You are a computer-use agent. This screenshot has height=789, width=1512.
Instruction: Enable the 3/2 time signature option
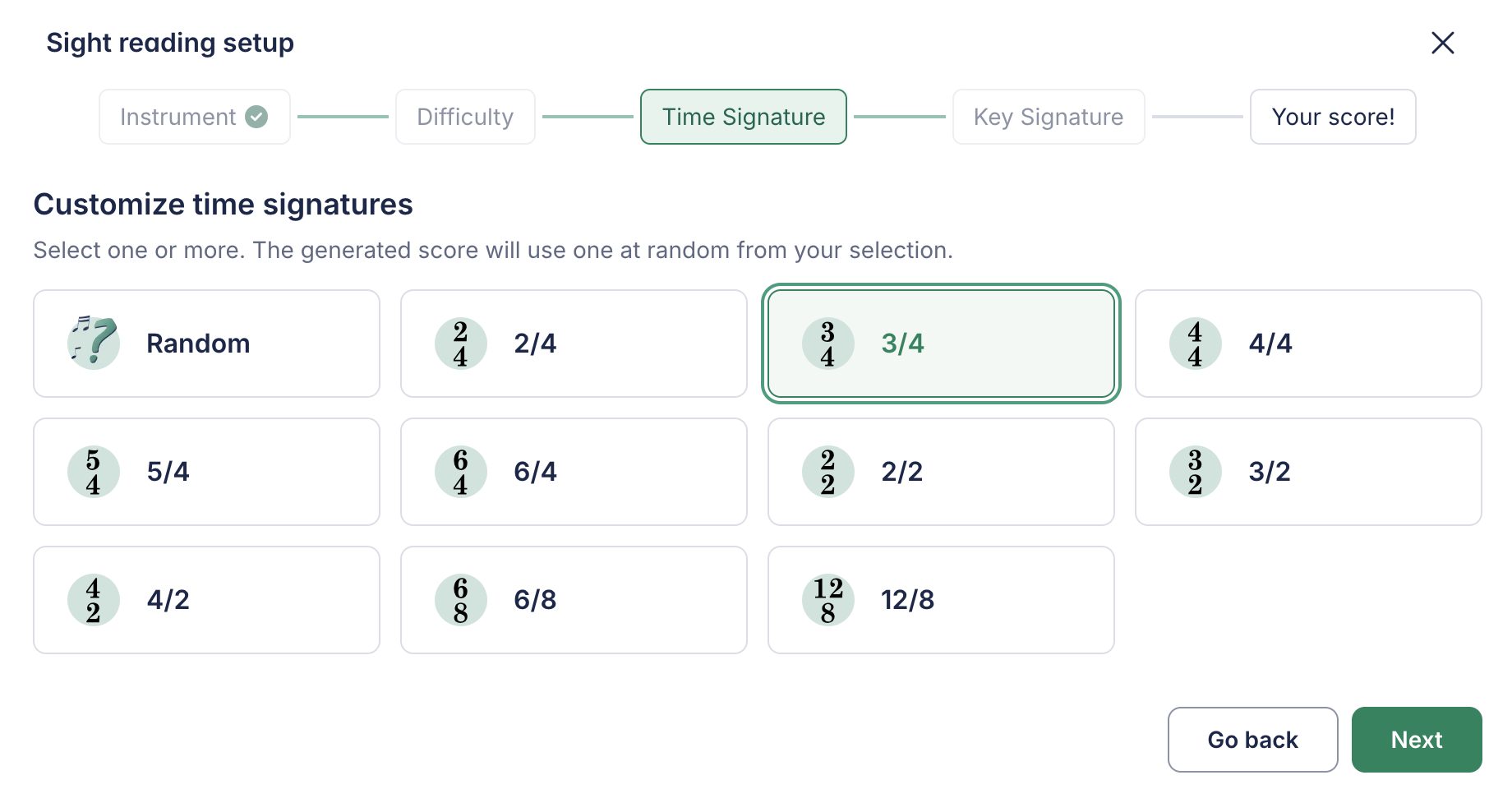tap(1308, 472)
